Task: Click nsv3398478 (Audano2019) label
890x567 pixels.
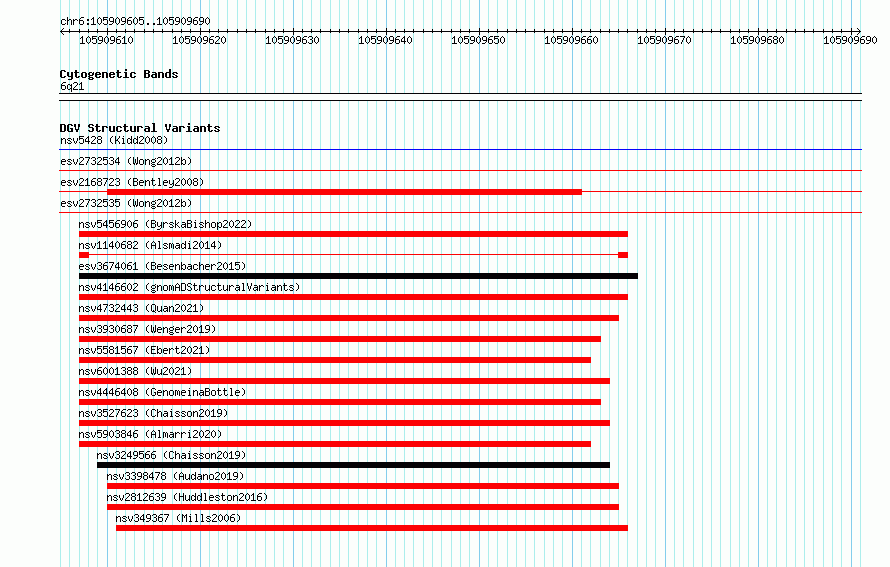Action: (175, 476)
